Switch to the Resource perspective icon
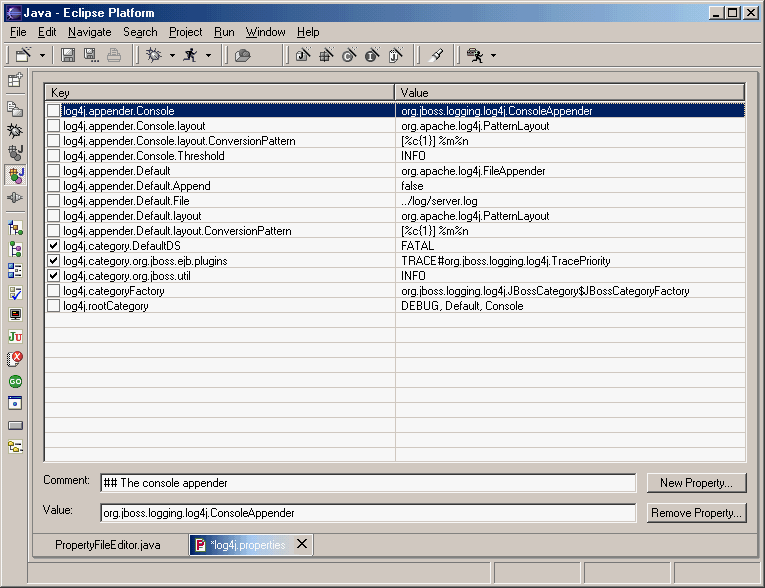This screenshot has width=765, height=588. coord(15,108)
